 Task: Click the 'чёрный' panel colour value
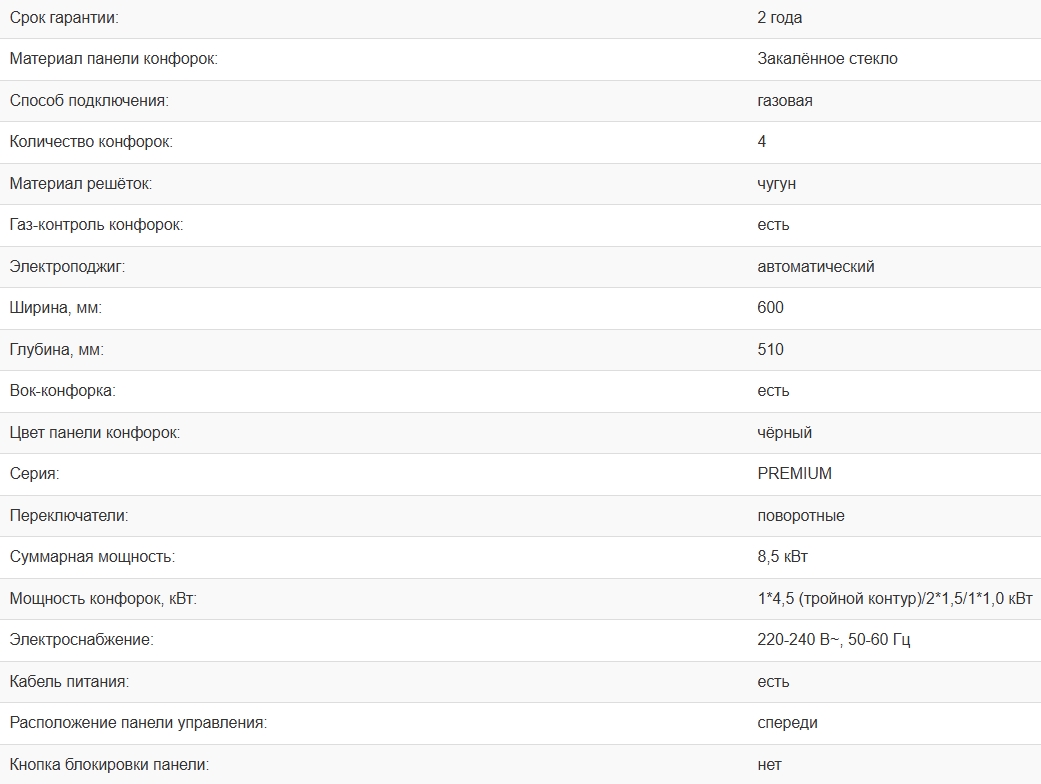(785, 432)
